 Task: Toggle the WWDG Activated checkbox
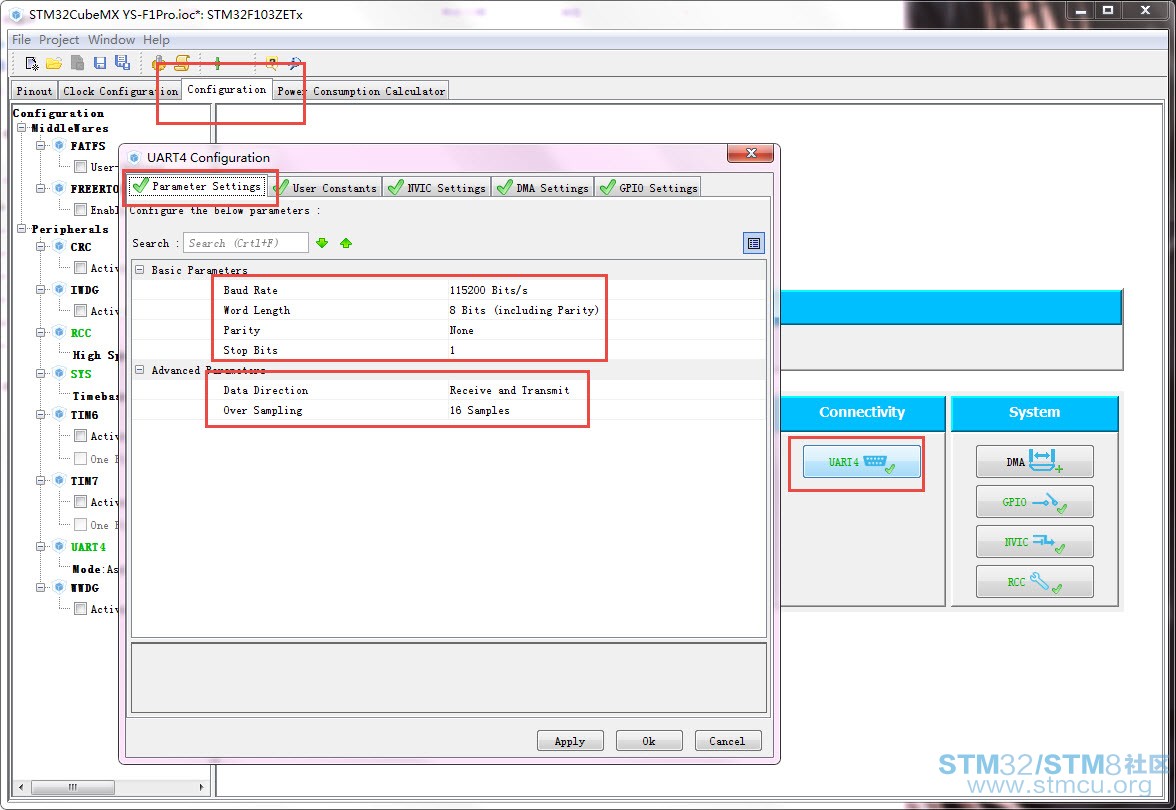point(80,609)
